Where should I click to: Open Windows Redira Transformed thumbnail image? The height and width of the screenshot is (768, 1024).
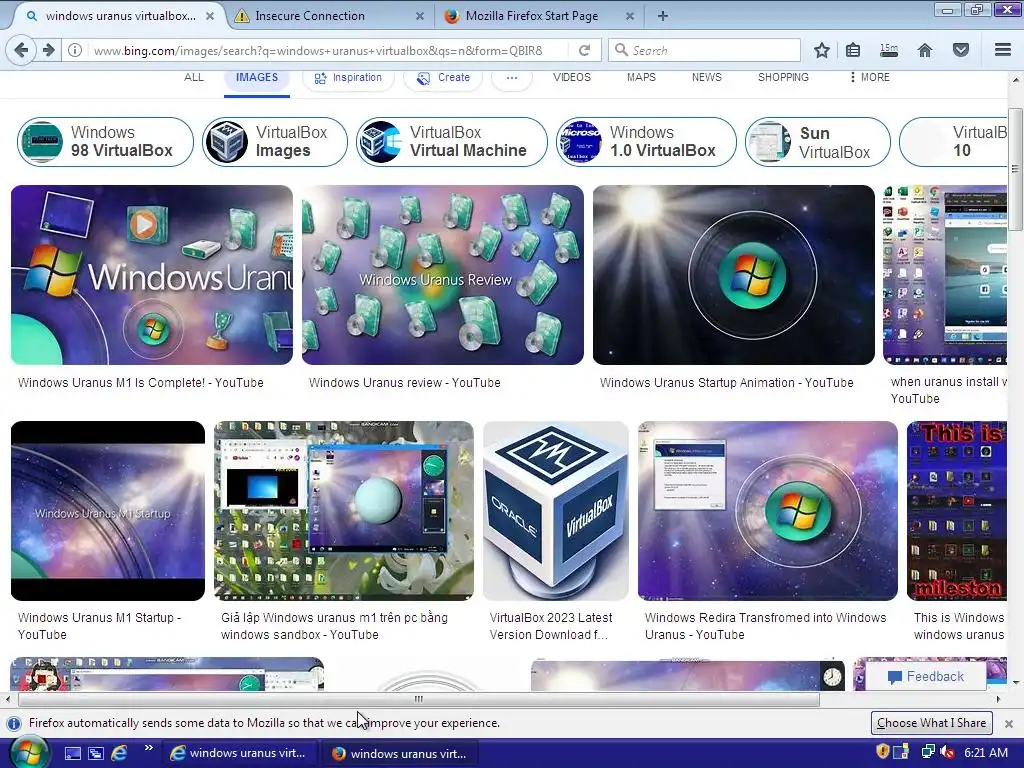point(767,511)
